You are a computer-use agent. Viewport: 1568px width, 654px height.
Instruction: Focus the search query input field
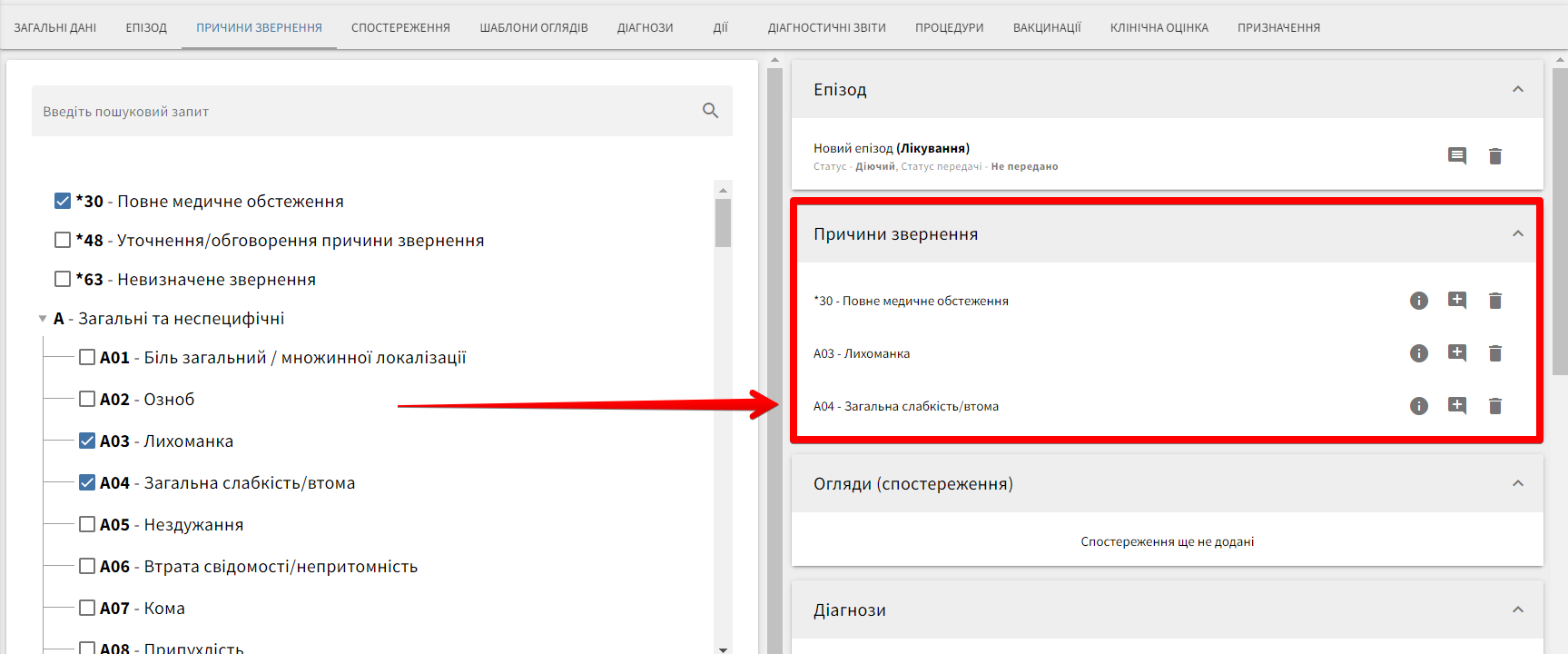[x=363, y=112]
